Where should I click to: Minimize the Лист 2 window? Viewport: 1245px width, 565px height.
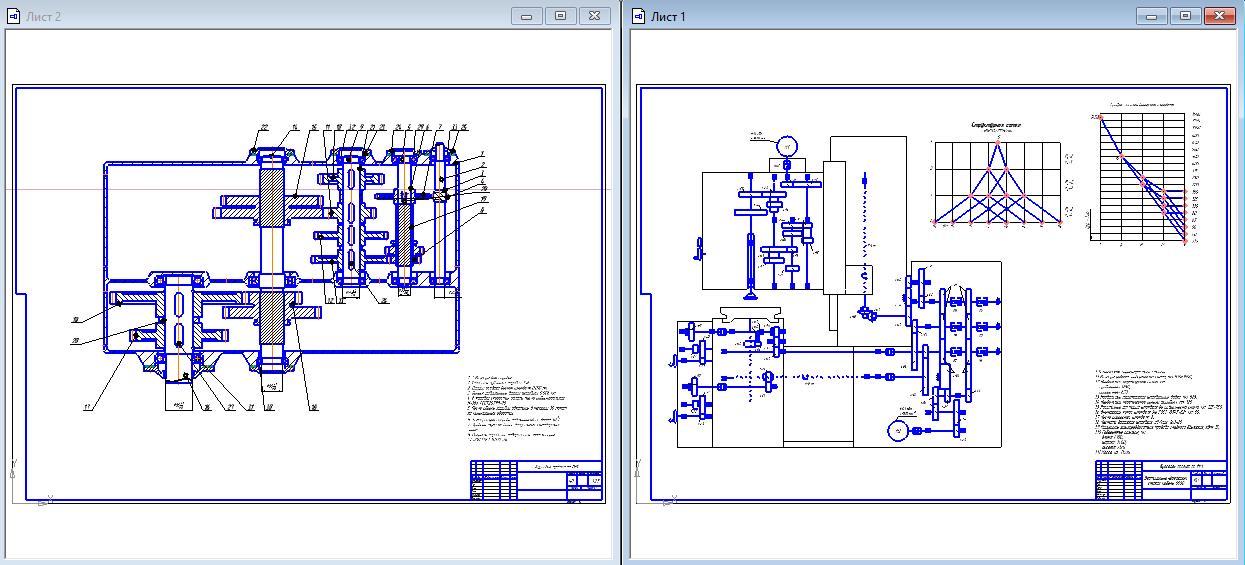526,15
